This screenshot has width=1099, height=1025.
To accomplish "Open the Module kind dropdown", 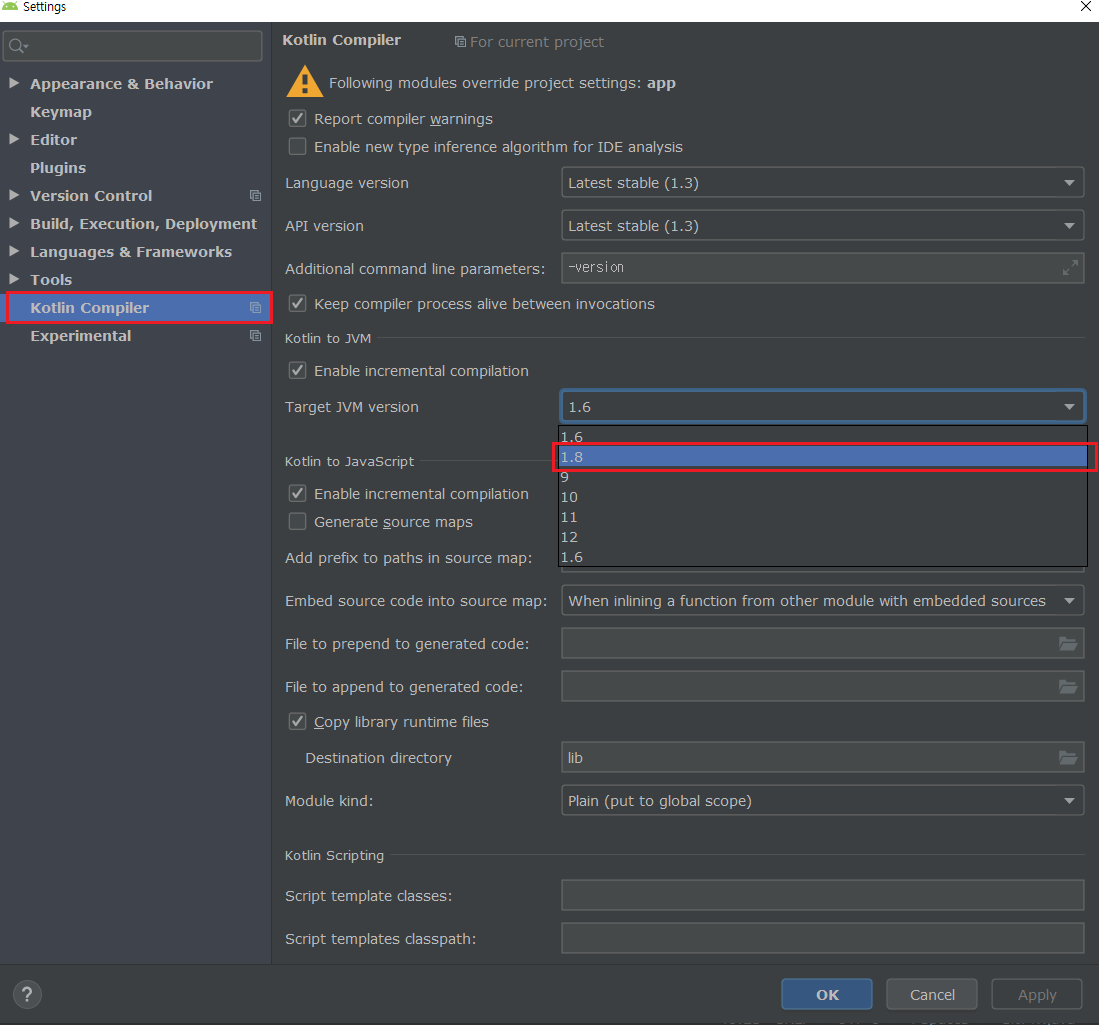I will pyautogui.click(x=822, y=801).
